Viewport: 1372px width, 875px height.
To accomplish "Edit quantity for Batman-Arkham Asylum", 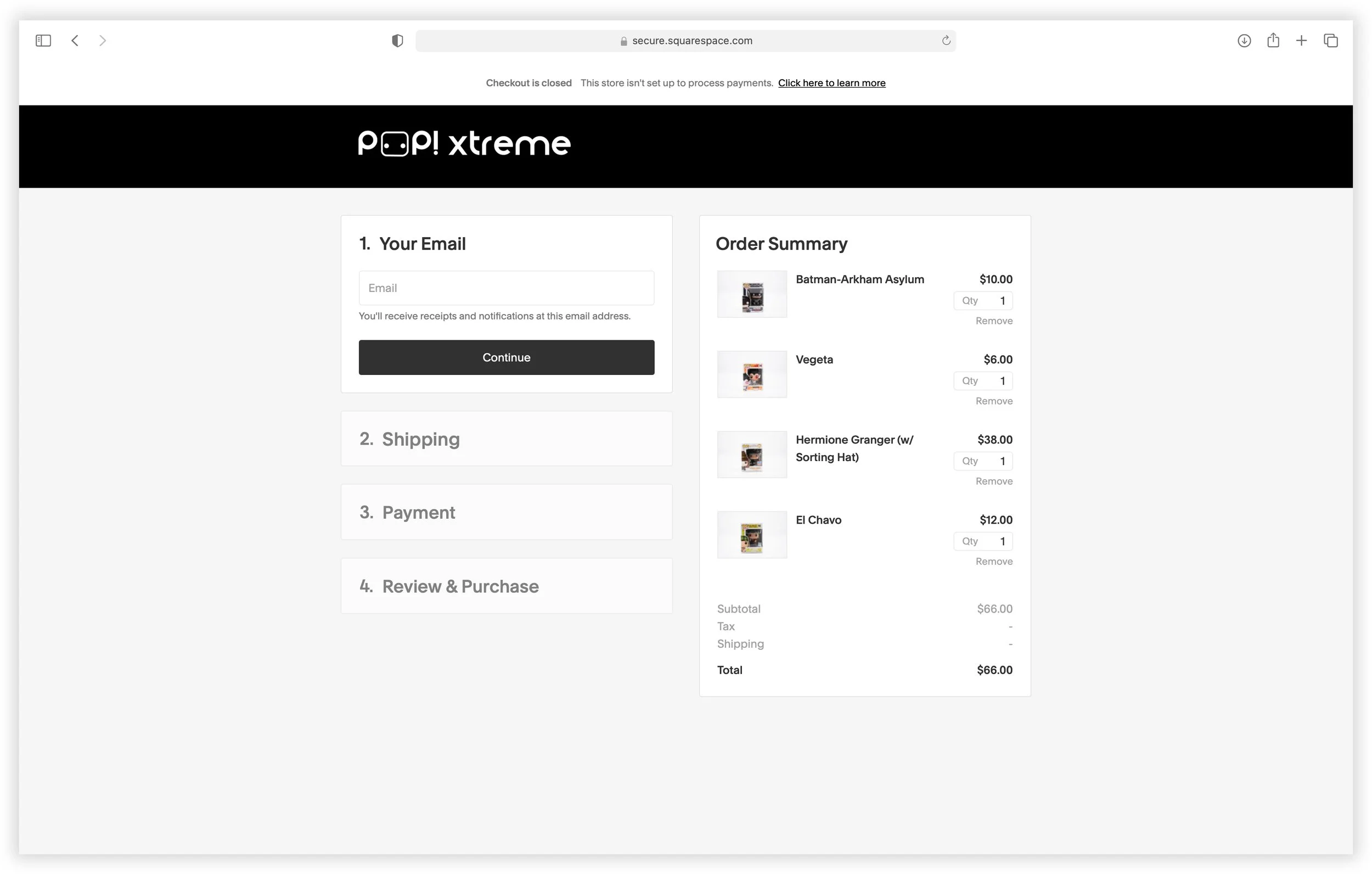I will tap(983, 301).
